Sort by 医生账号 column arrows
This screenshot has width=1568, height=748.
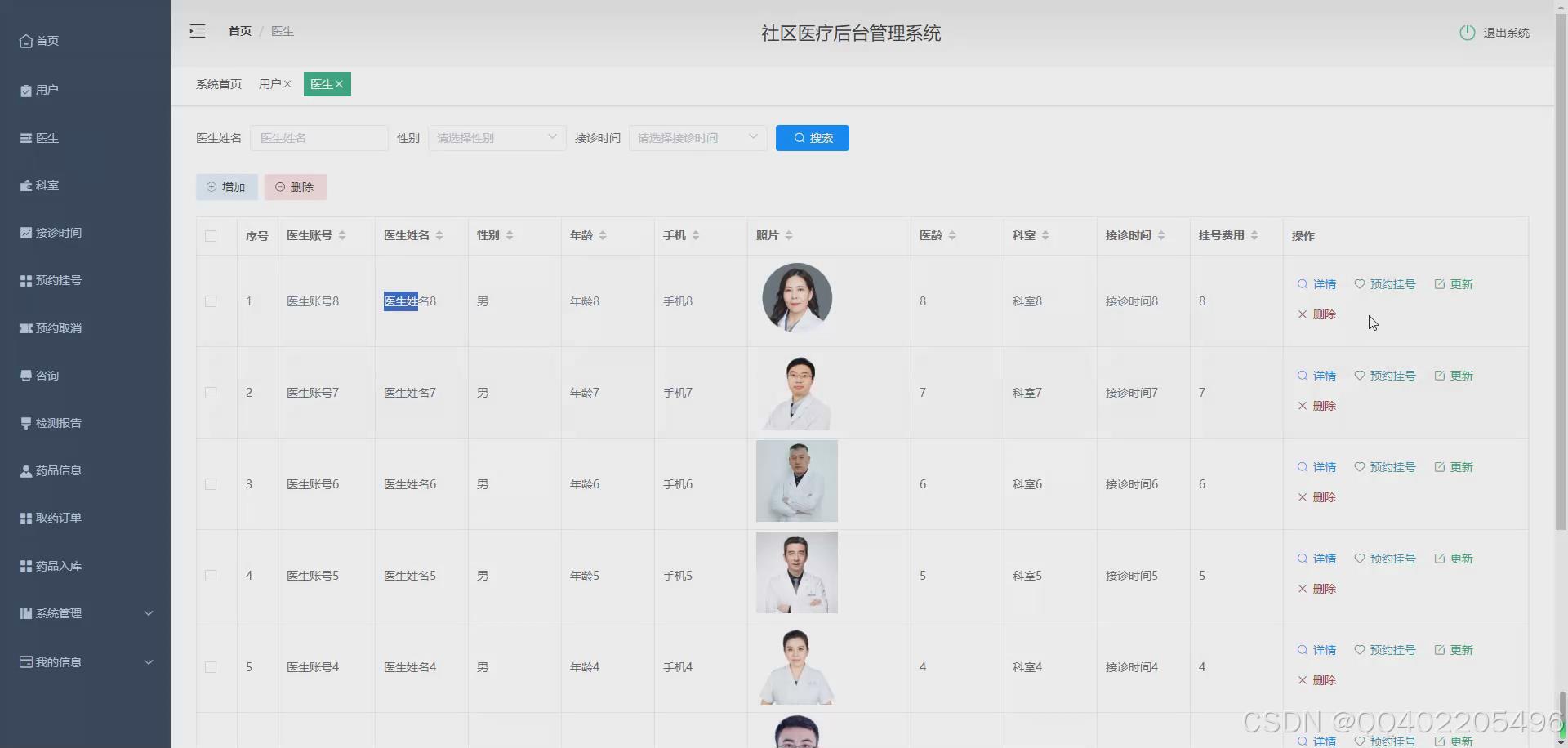click(x=342, y=235)
